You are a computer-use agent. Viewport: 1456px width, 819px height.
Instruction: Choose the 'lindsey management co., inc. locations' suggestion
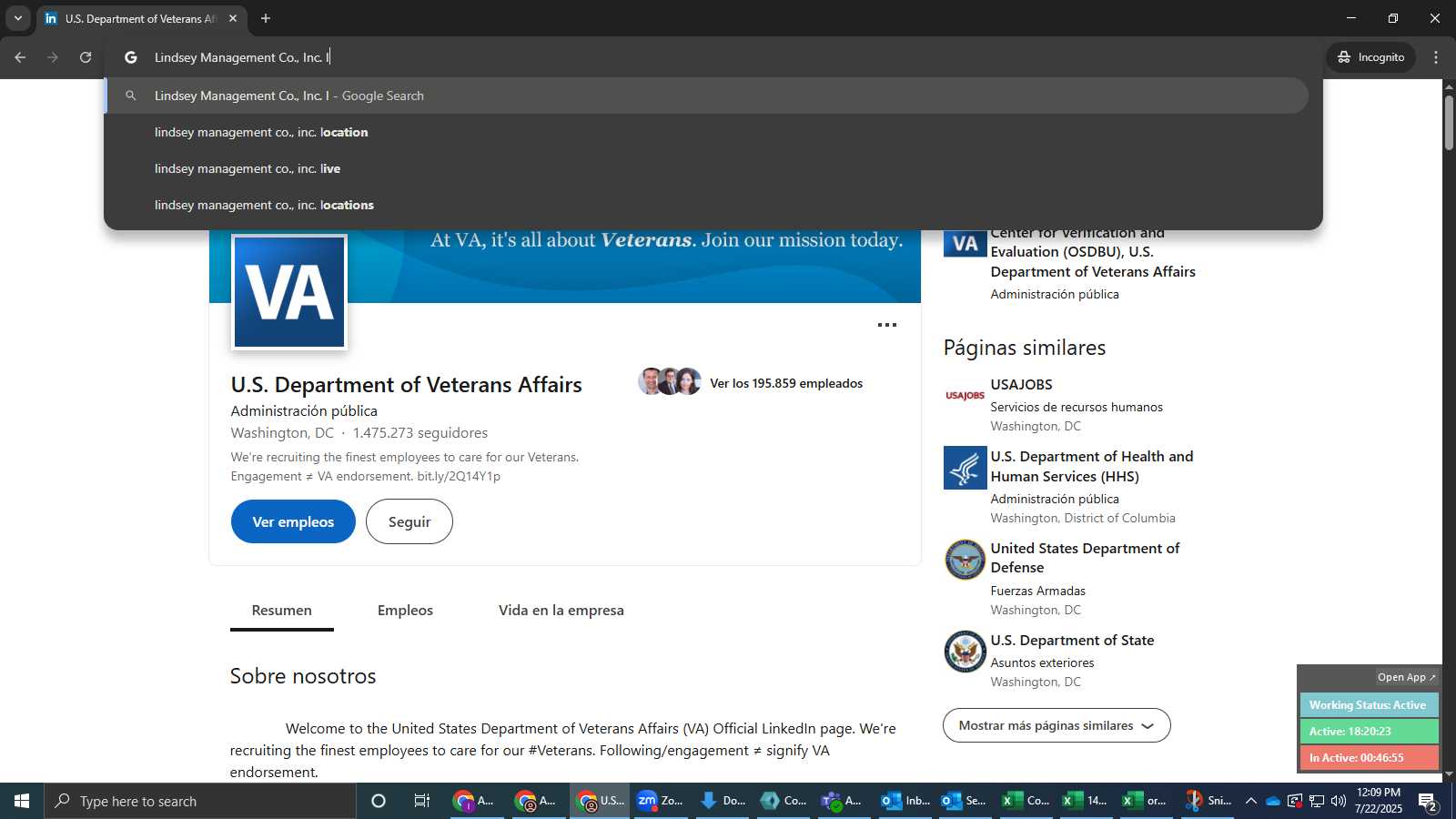point(708,205)
